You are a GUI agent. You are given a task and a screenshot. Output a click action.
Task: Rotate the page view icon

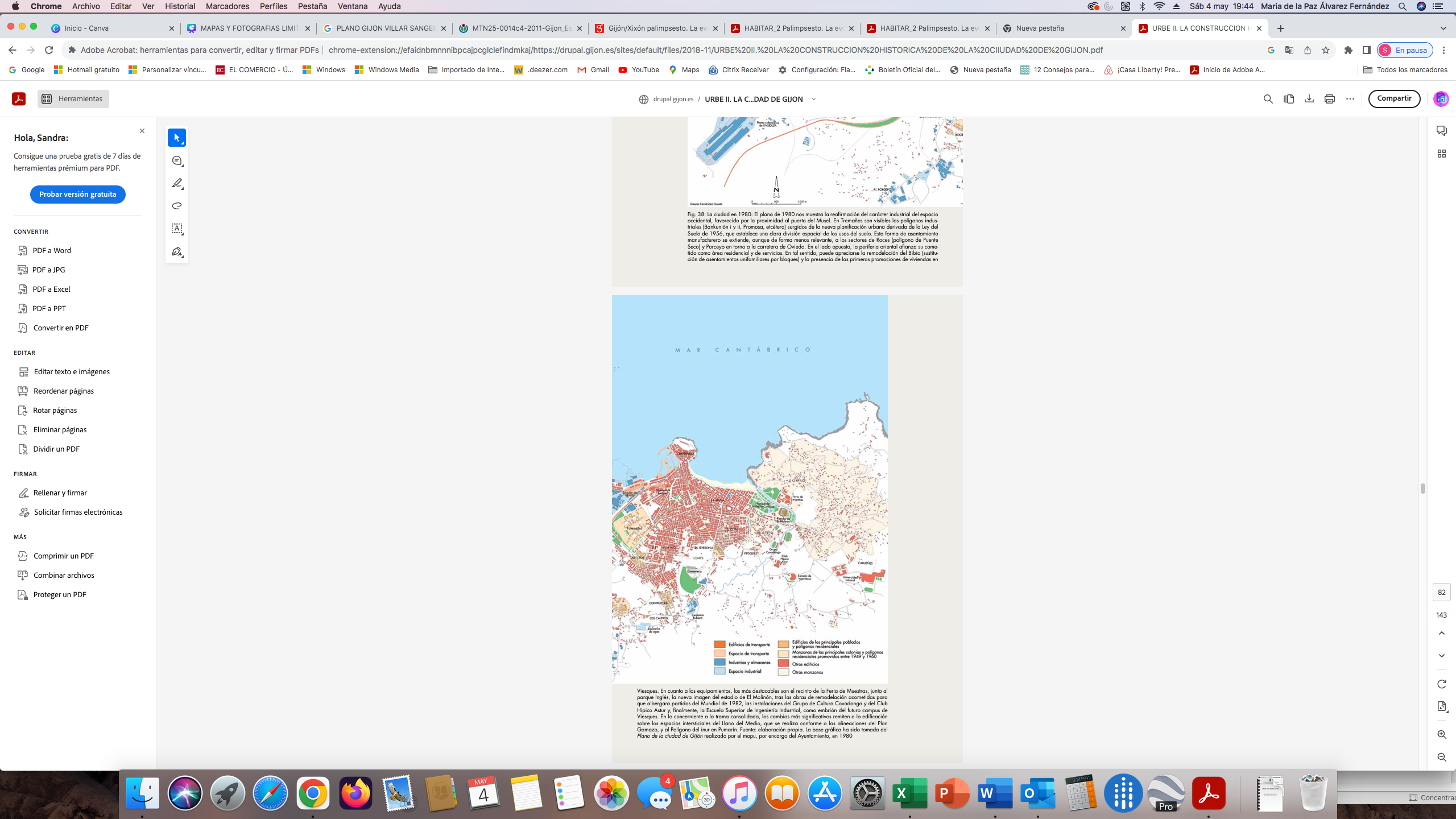click(1441, 684)
